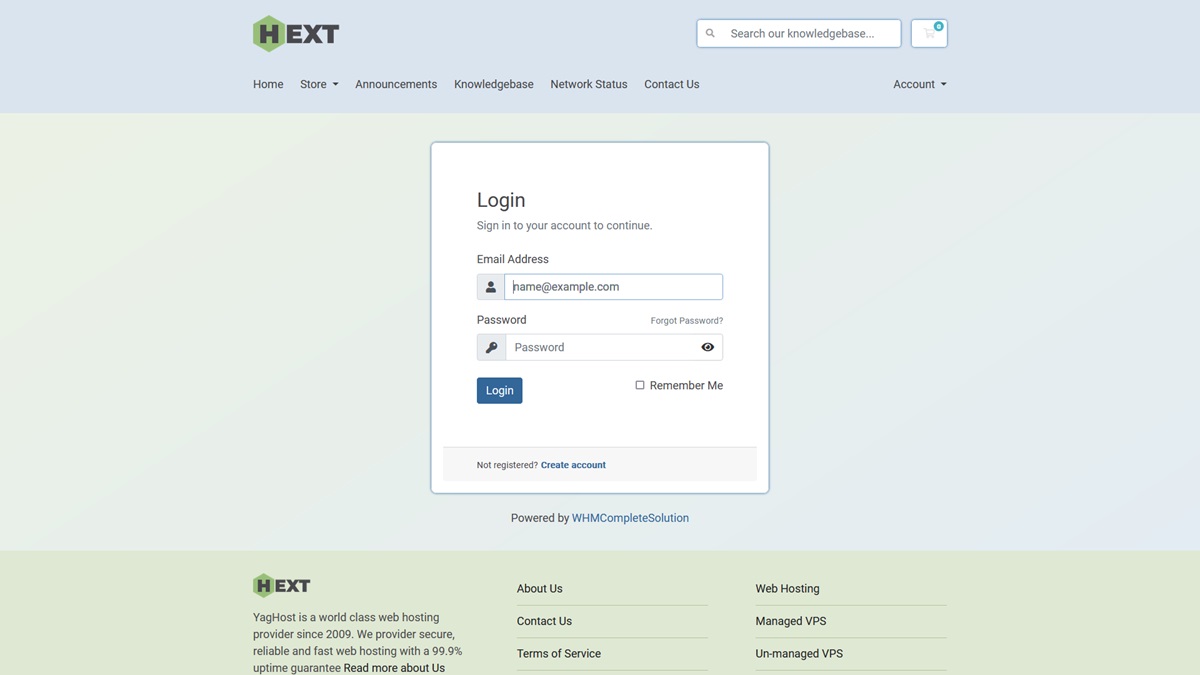Enable the Remember Me checkbox
This screenshot has height=675, width=1200.
pyautogui.click(x=640, y=385)
